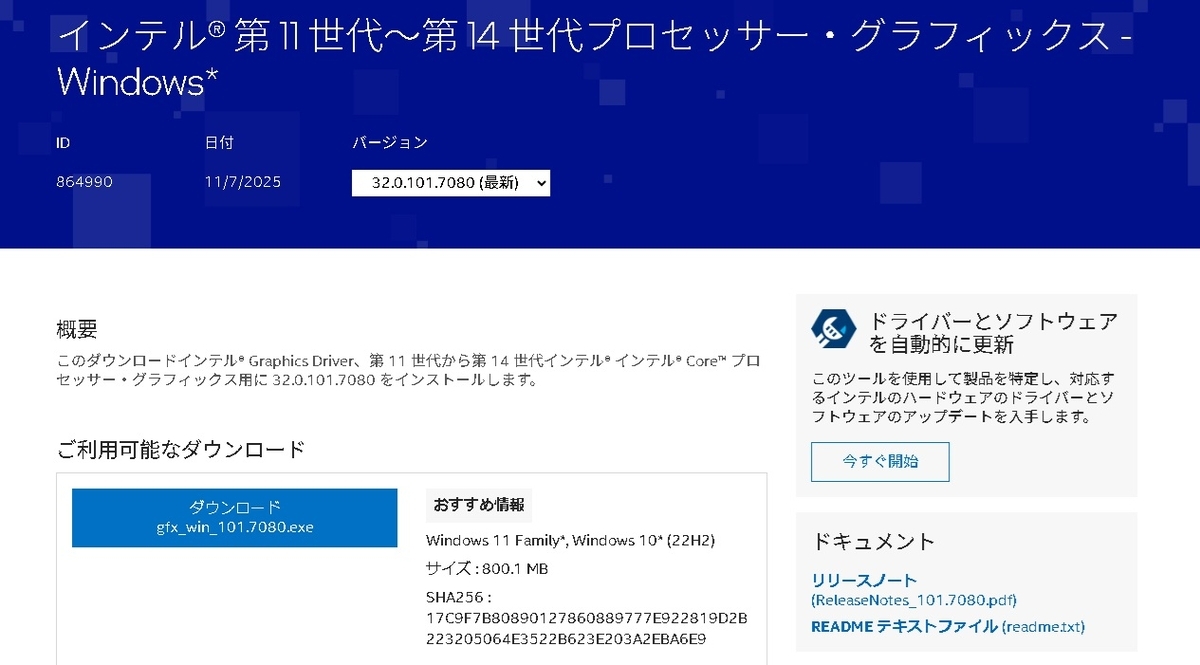Click the Windows 11 Family*, Windows 10* (22H2) text
Screen dimensions: 1200x665
tap(571, 540)
